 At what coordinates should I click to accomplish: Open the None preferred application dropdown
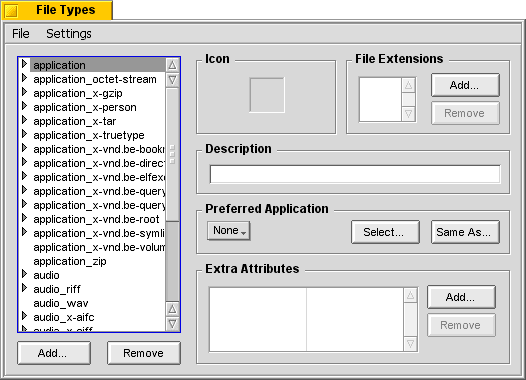pyautogui.click(x=228, y=231)
